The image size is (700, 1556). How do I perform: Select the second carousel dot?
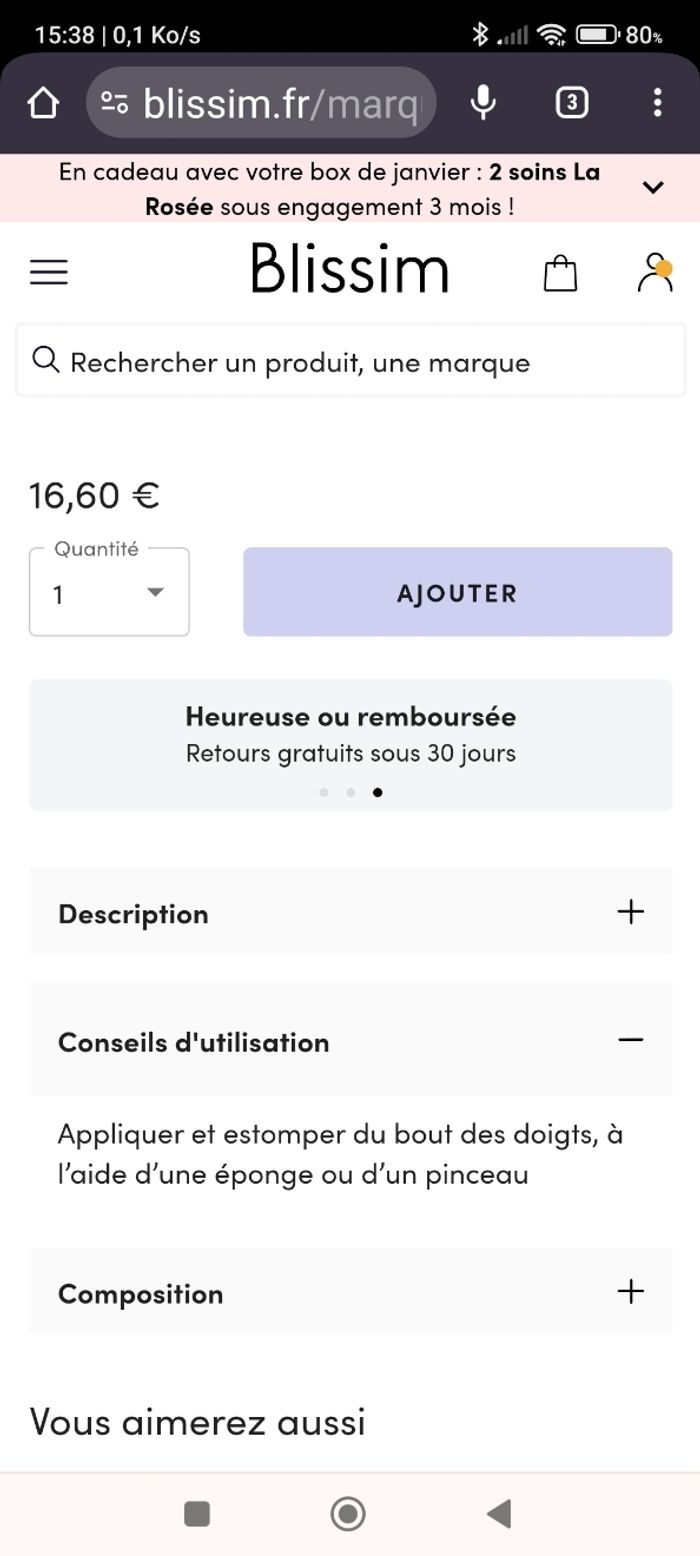[x=351, y=792]
